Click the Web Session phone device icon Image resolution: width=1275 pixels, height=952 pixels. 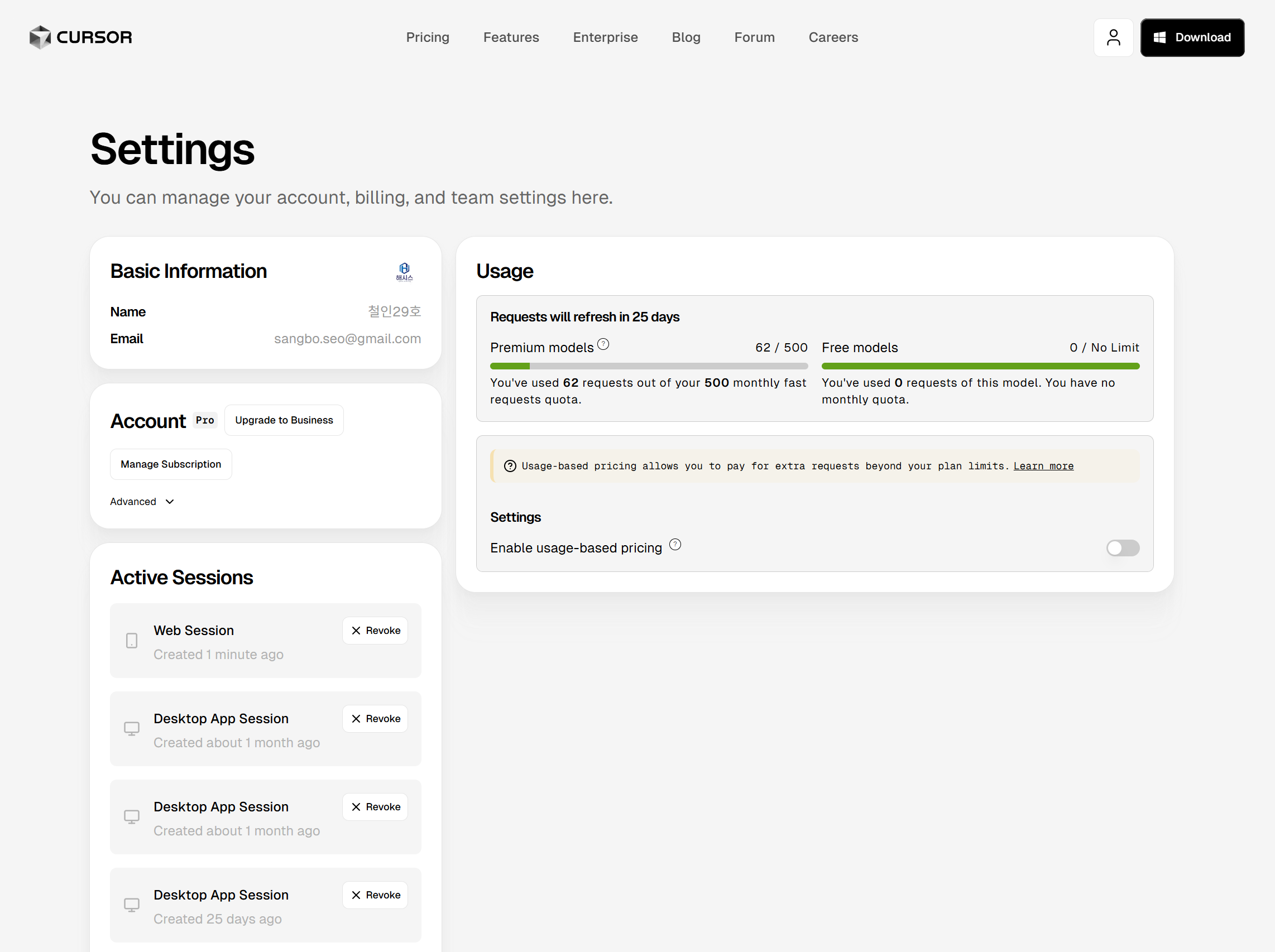(x=131, y=640)
